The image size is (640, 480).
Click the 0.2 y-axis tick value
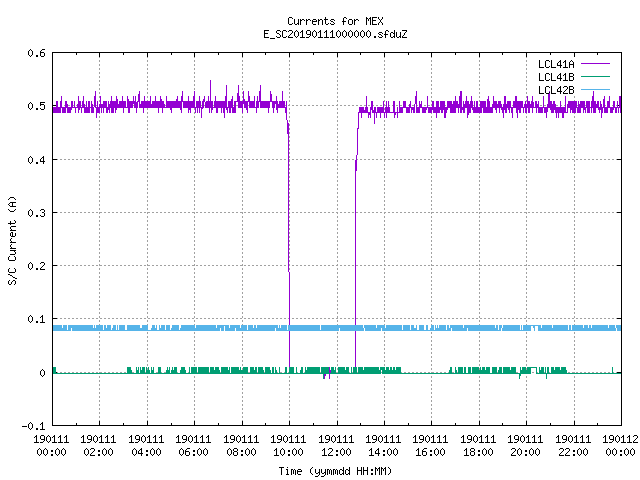pos(36,266)
